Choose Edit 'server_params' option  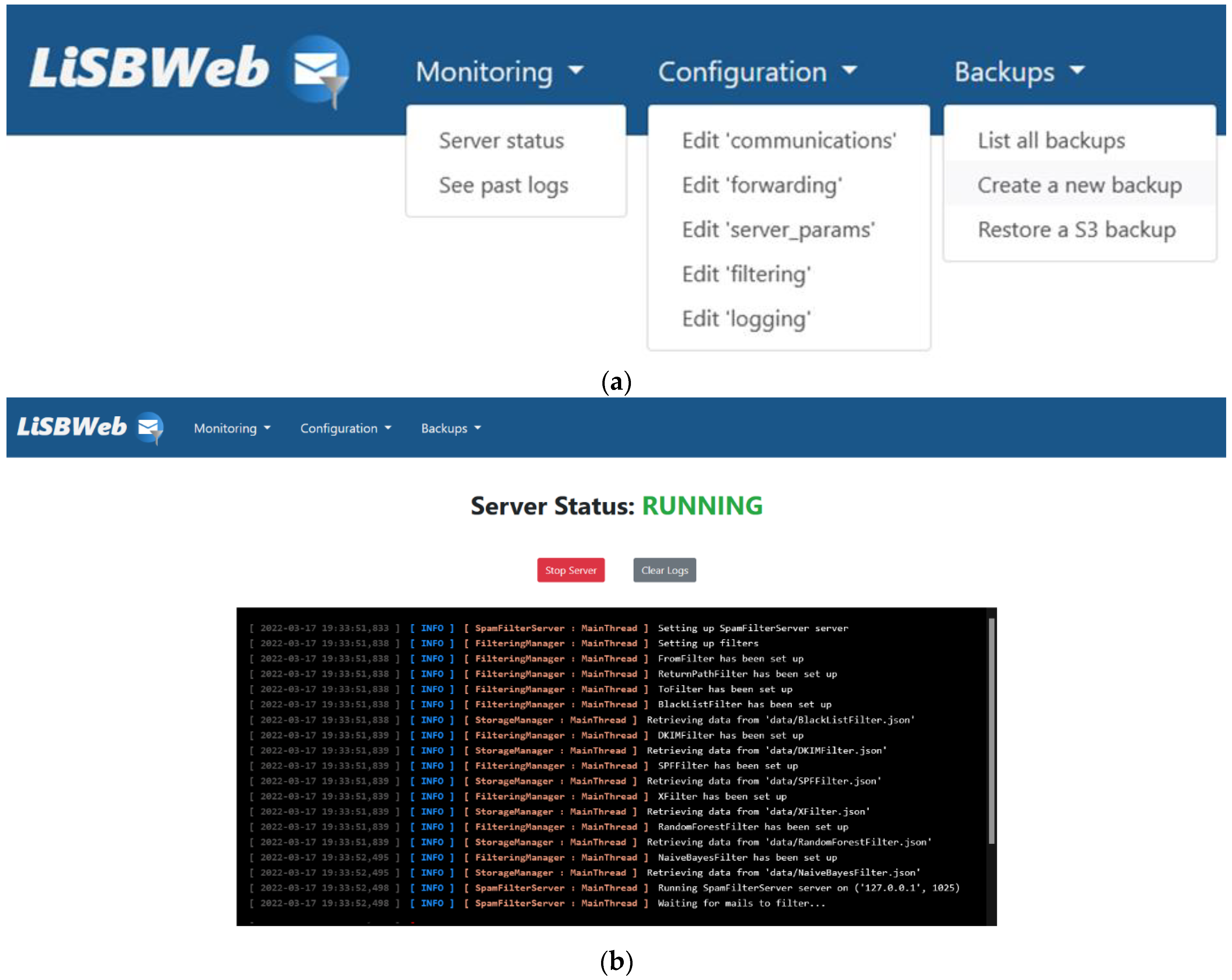[x=778, y=230]
